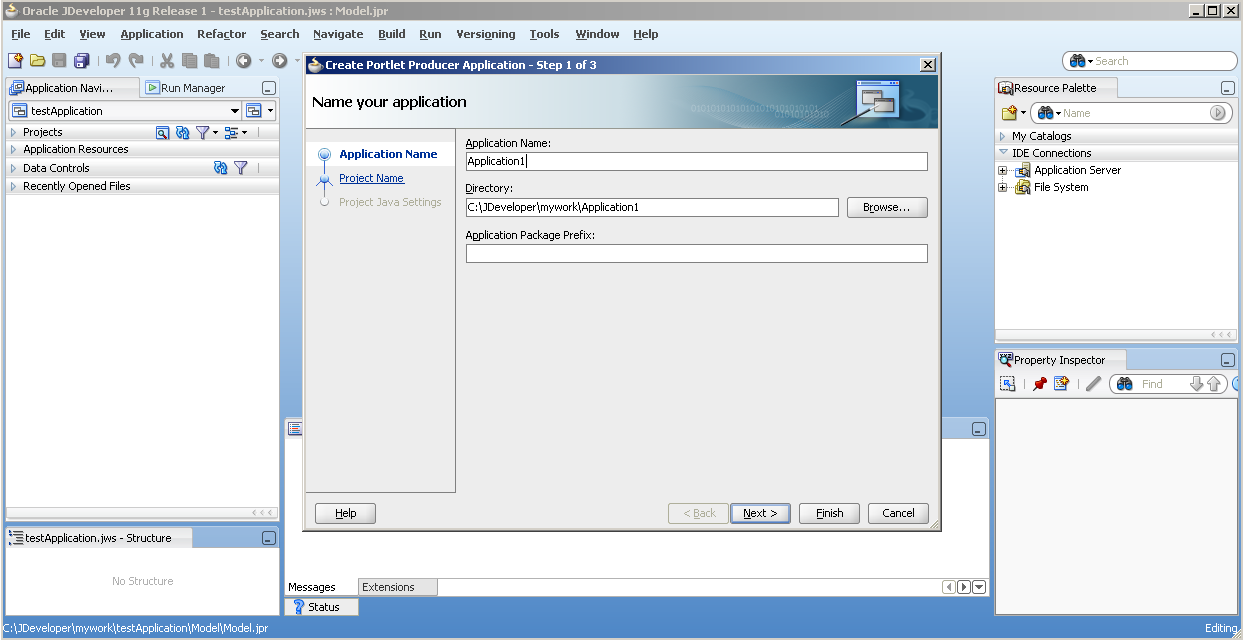Click the Next > button
1243x640 pixels.
(760, 513)
